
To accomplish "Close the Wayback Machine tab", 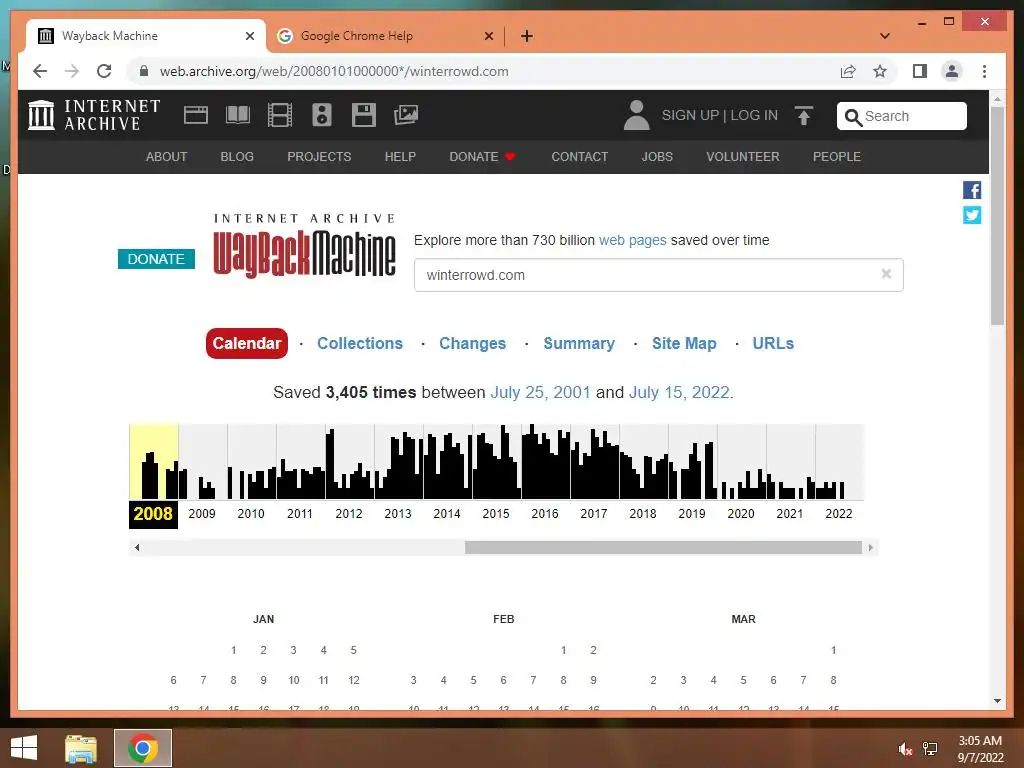I will (x=249, y=36).
